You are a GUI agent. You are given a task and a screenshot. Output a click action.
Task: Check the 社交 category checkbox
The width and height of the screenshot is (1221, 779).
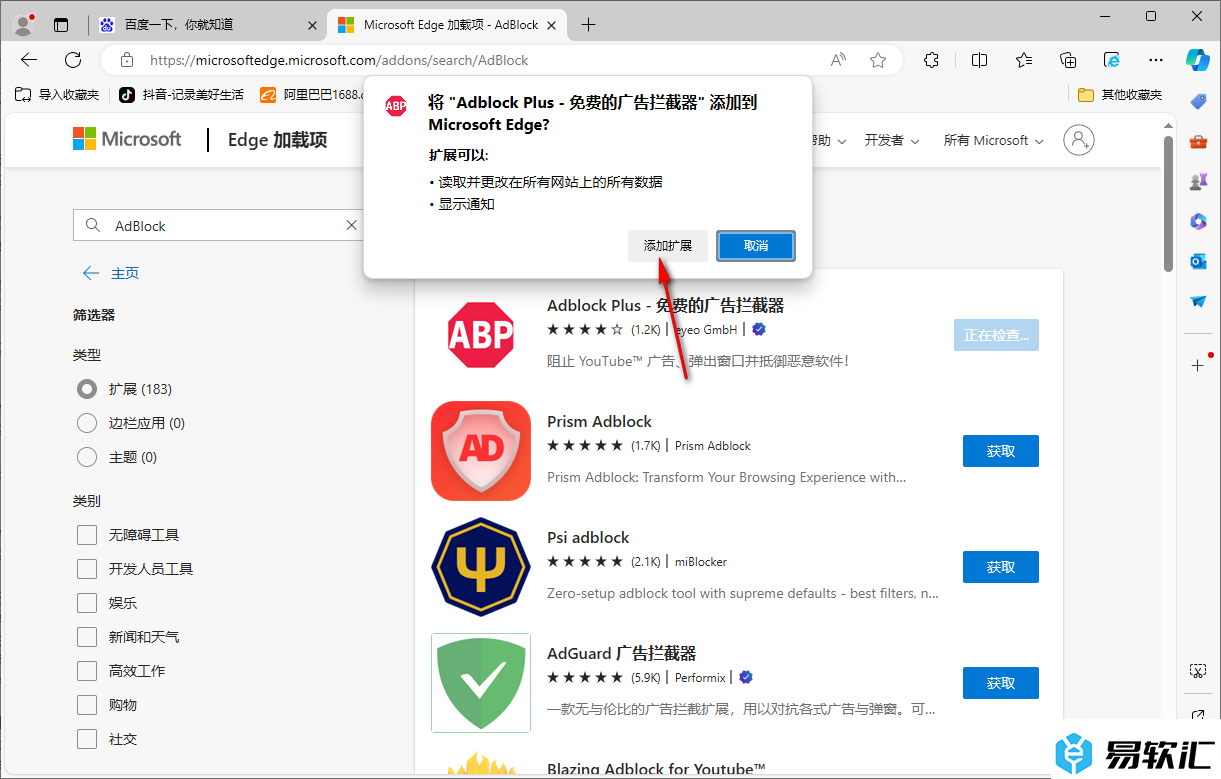pos(87,739)
